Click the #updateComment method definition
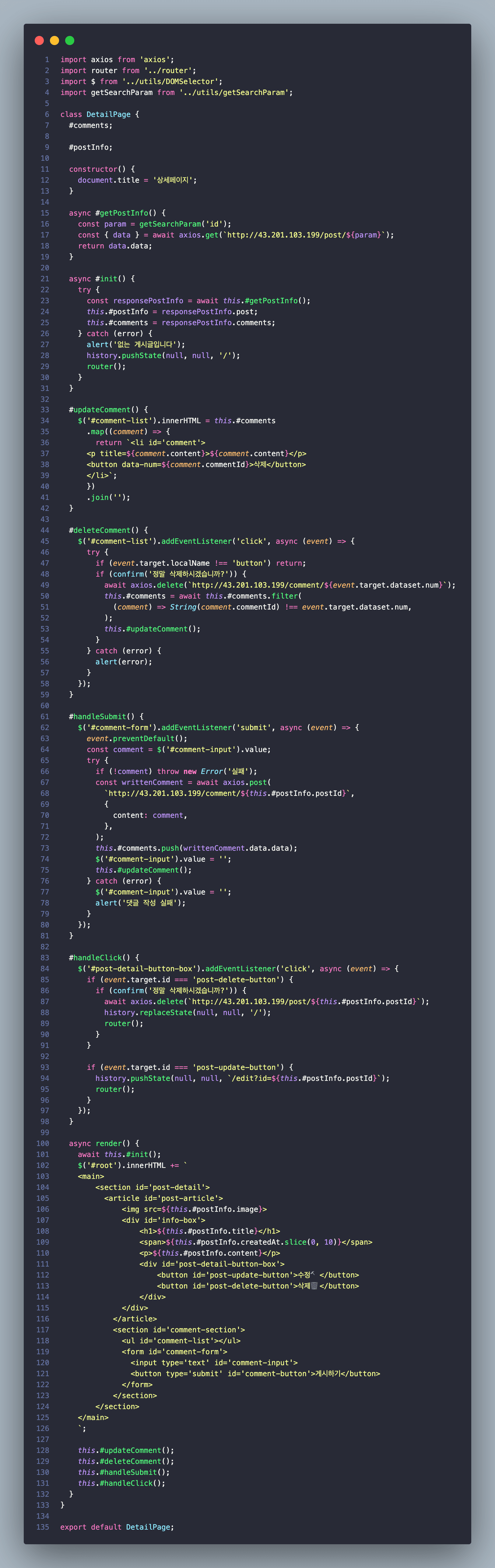The width and height of the screenshot is (495, 1568). click(99, 410)
